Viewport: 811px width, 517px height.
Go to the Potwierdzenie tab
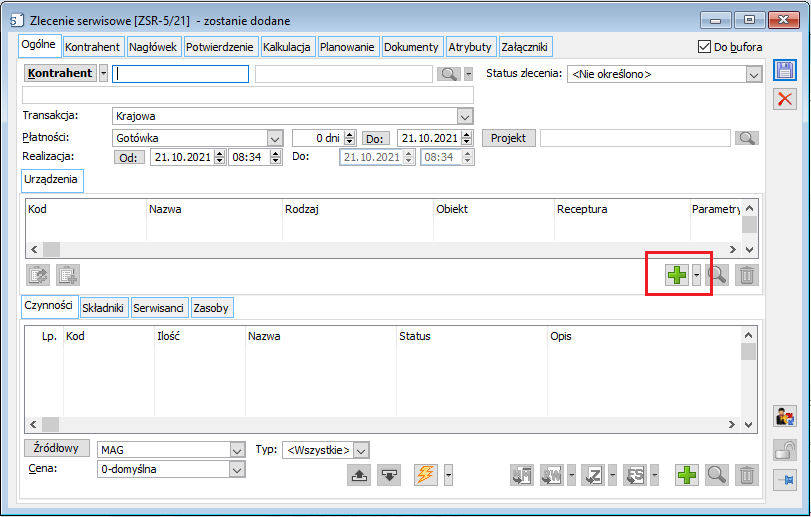[220, 47]
